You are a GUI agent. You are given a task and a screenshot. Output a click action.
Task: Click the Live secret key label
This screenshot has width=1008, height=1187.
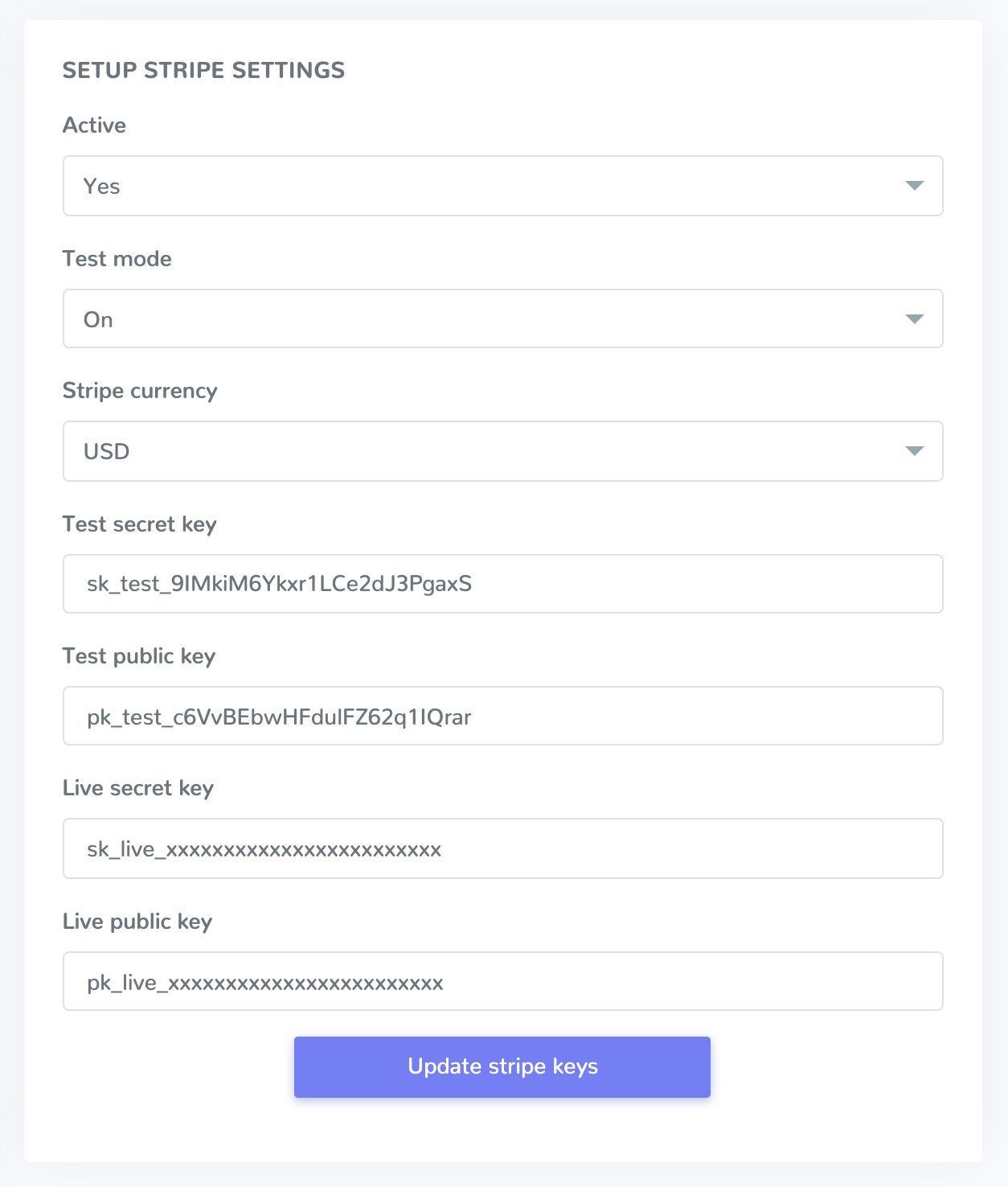tap(137, 788)
